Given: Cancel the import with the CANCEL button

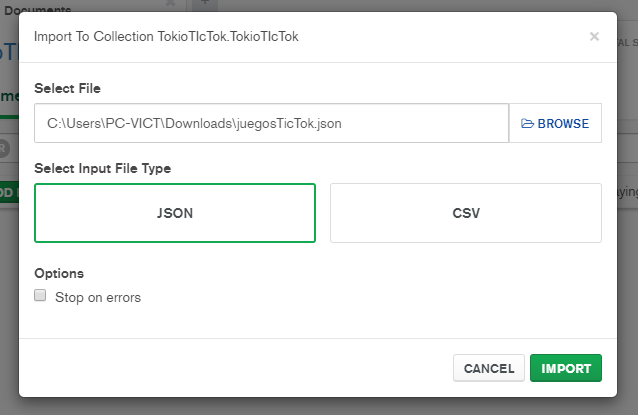Looking at the screenshot, I should (489, 368).
